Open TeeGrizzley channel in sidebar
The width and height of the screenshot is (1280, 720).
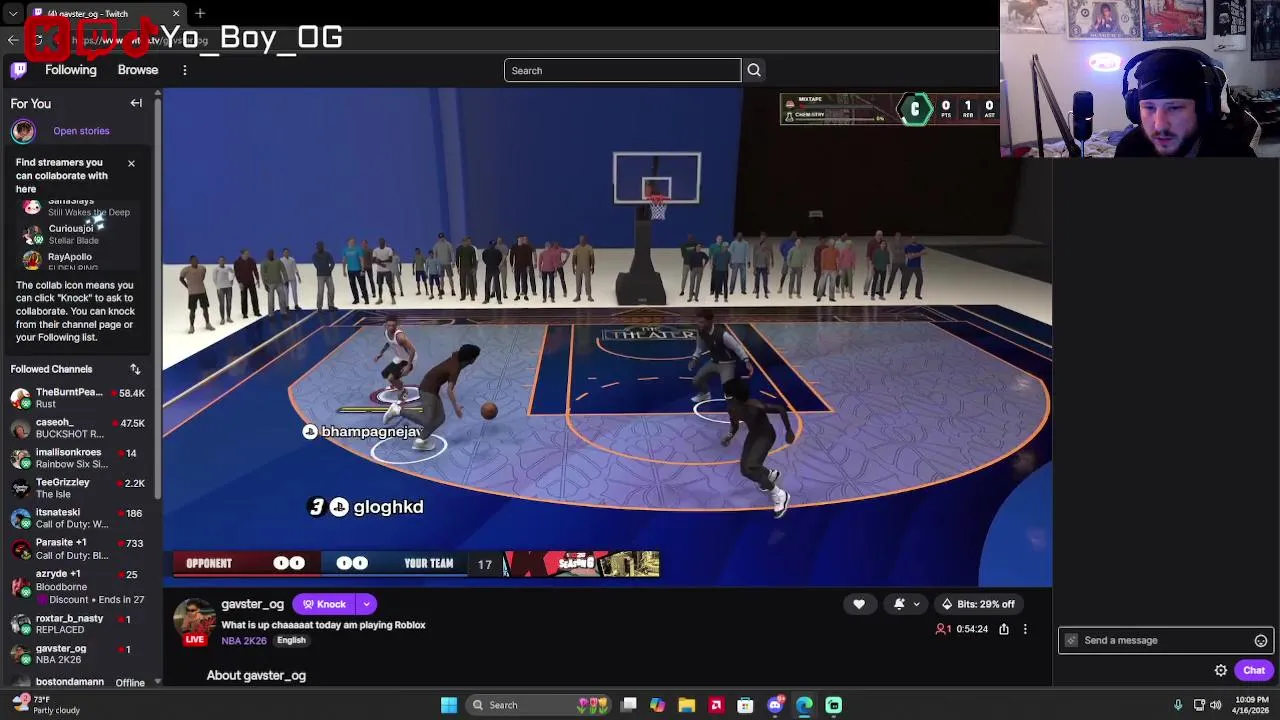pyautogui.click(x=78, y=488)
